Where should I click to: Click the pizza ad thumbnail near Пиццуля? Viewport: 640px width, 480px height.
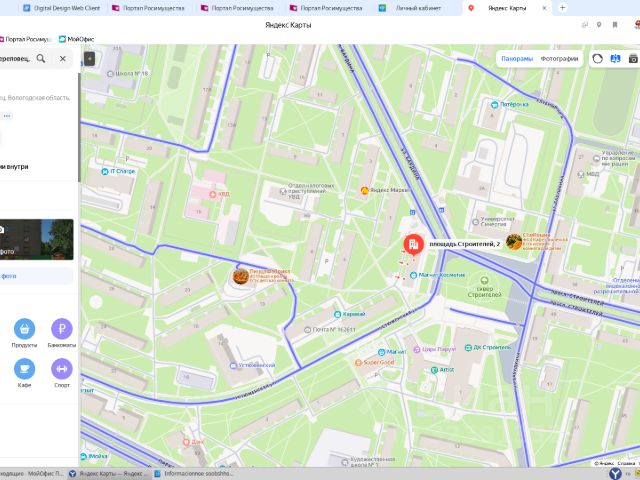click(x=241, y=276)
